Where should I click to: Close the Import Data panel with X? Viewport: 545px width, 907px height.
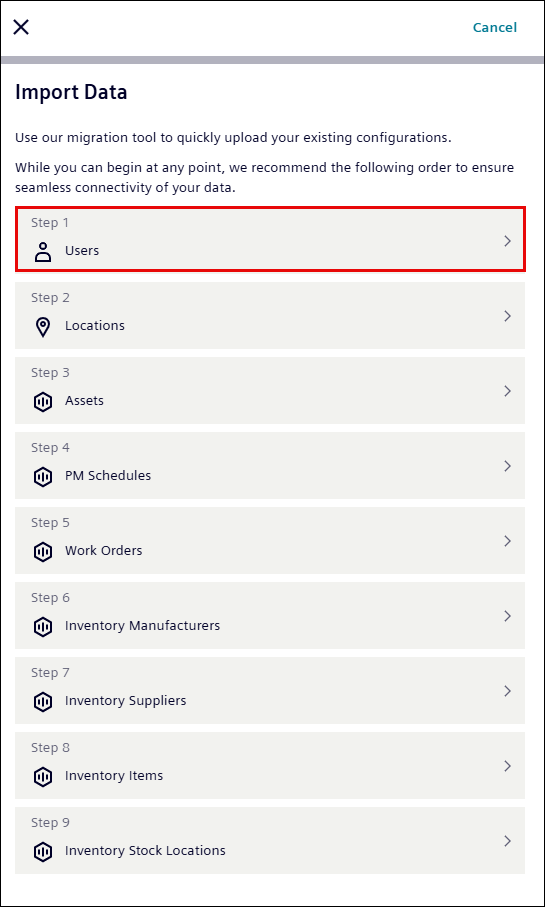coord(21,27)
